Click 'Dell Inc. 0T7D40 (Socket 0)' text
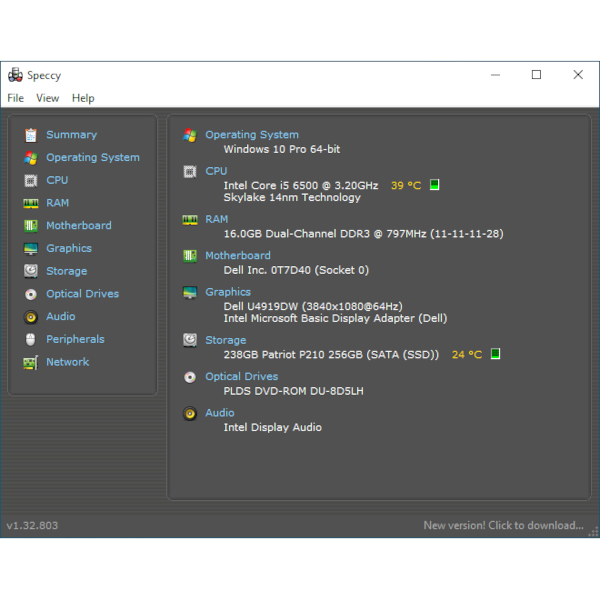600x600 pixels. point(296,270)
